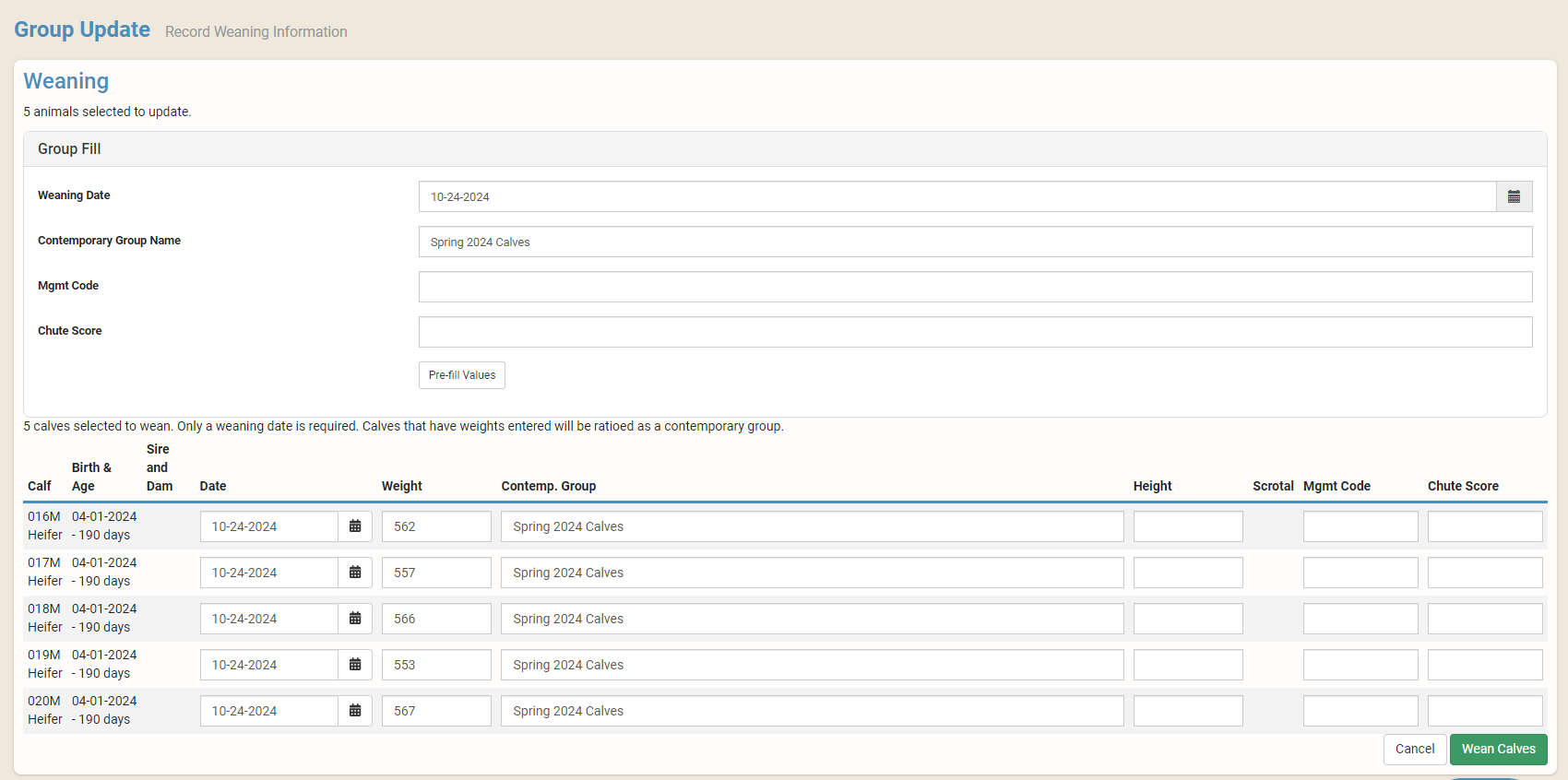Edit weight 553 for calf 019M

(x=436, y=665)
